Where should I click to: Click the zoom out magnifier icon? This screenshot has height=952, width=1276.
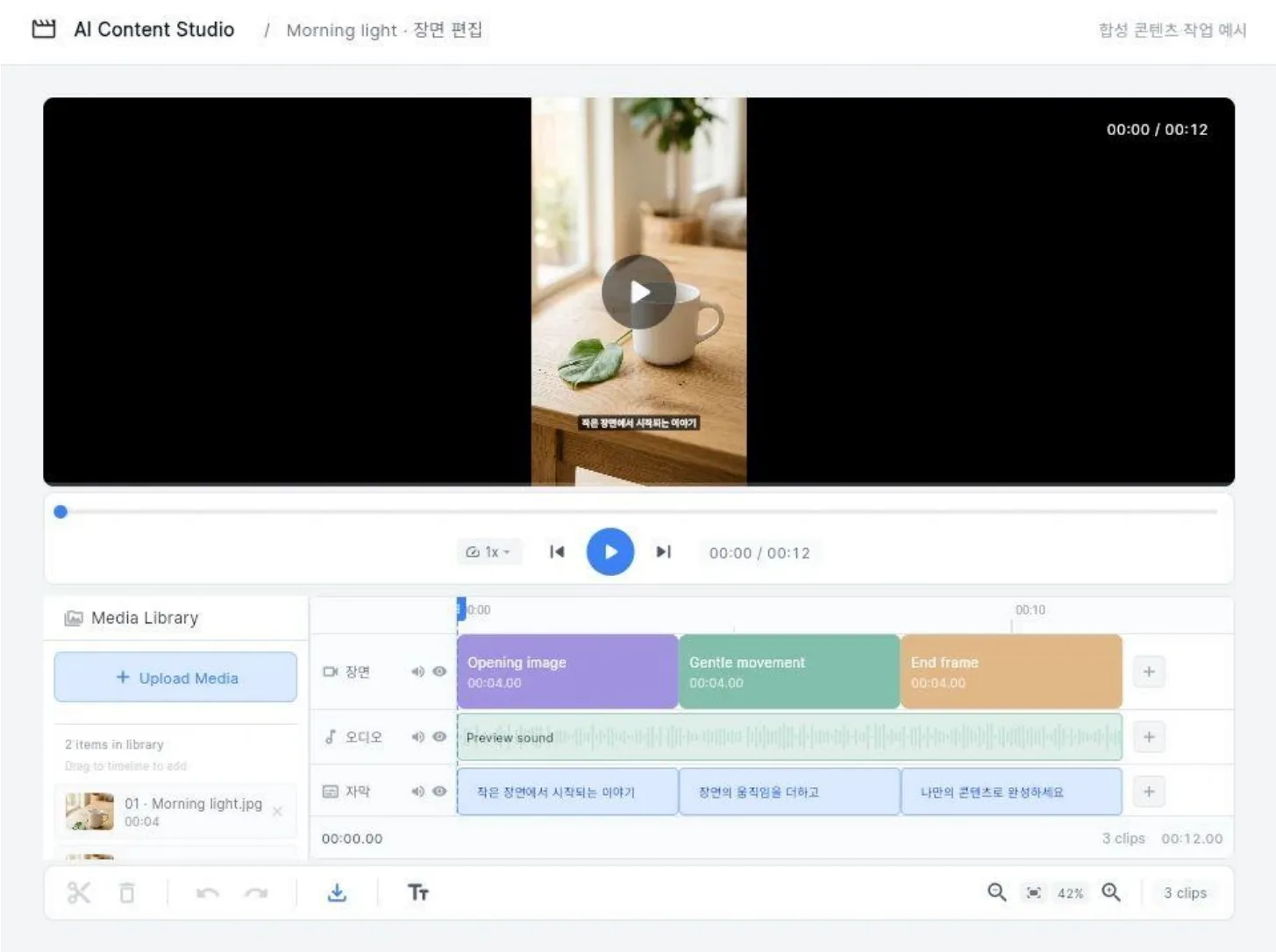tap(996, 892)
